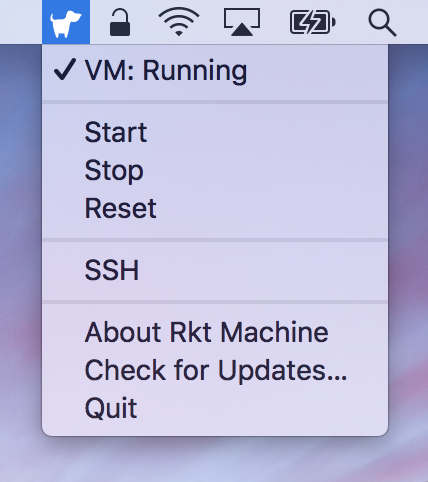428x482 pixels.
Task: Select Check for Updates…
Action: point(215,370)
